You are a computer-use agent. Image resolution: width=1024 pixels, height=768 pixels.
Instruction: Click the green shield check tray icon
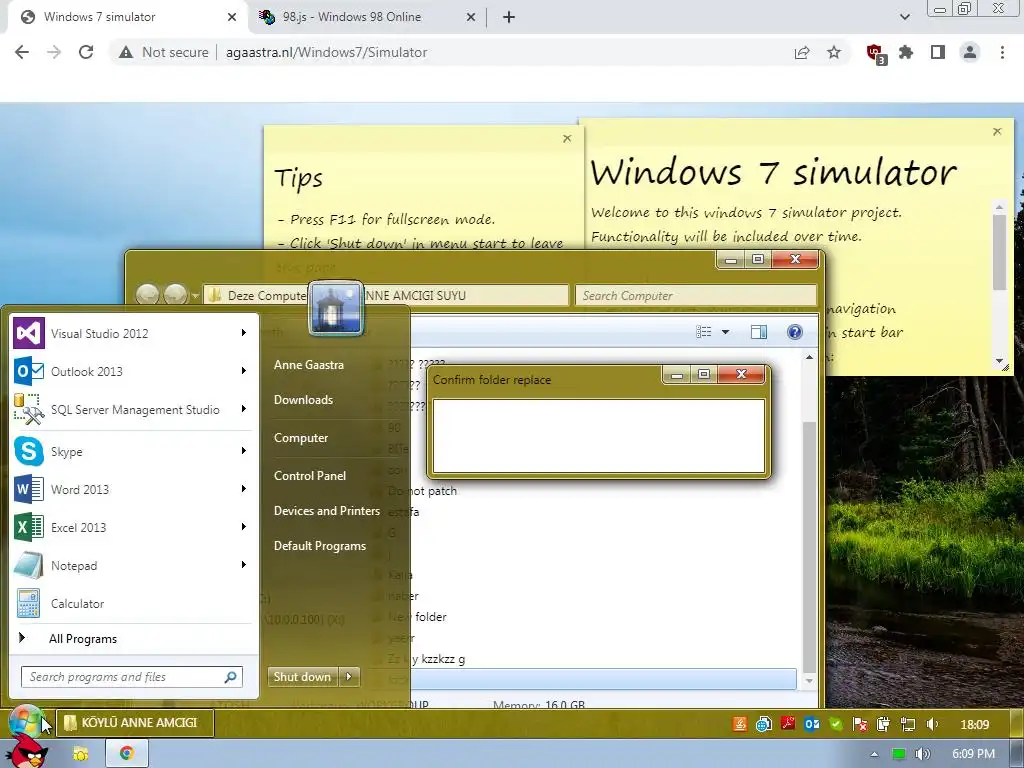coord(836,724)
